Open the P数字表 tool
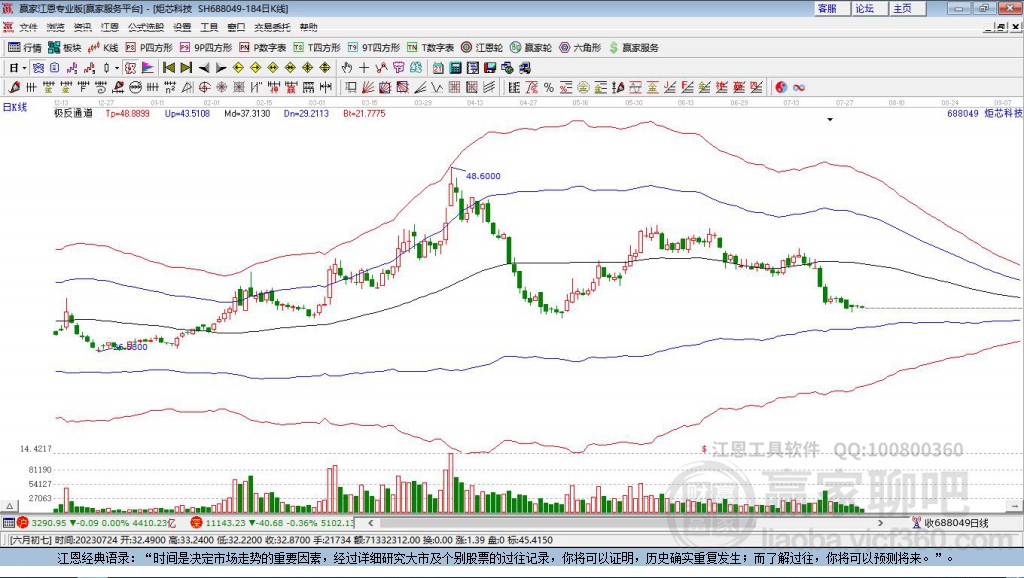 pyautogui.click(x=263, y=48)
